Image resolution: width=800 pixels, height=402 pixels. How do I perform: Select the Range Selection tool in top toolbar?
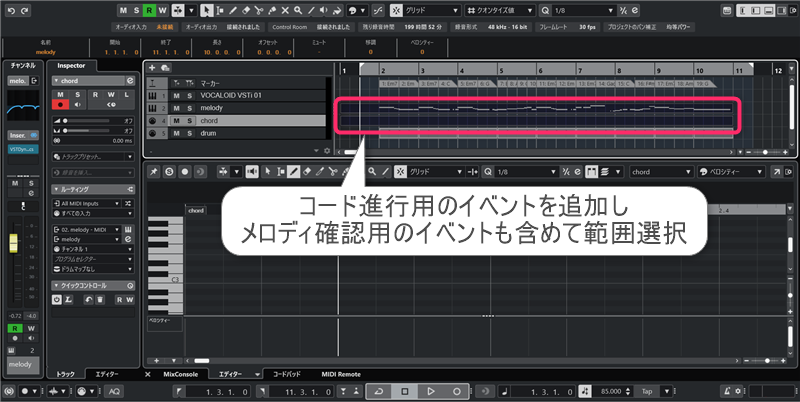point(220,10)
